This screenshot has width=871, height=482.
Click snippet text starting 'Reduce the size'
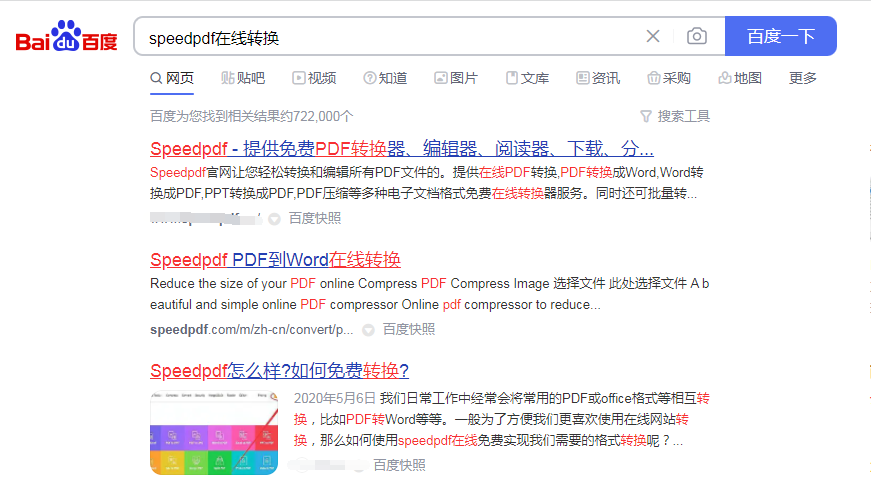point(429,294)
